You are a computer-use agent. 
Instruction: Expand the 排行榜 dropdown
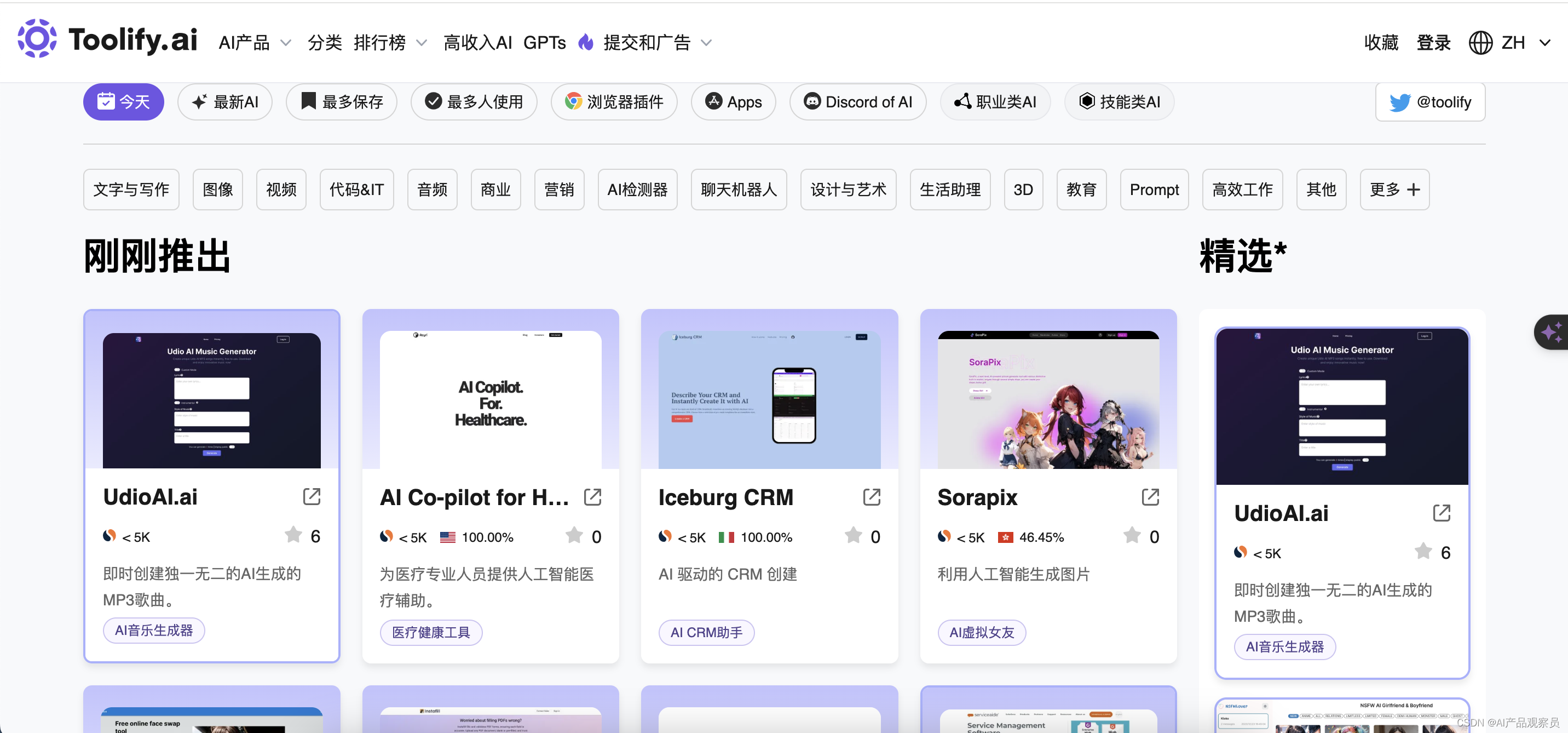coord(421,43)
